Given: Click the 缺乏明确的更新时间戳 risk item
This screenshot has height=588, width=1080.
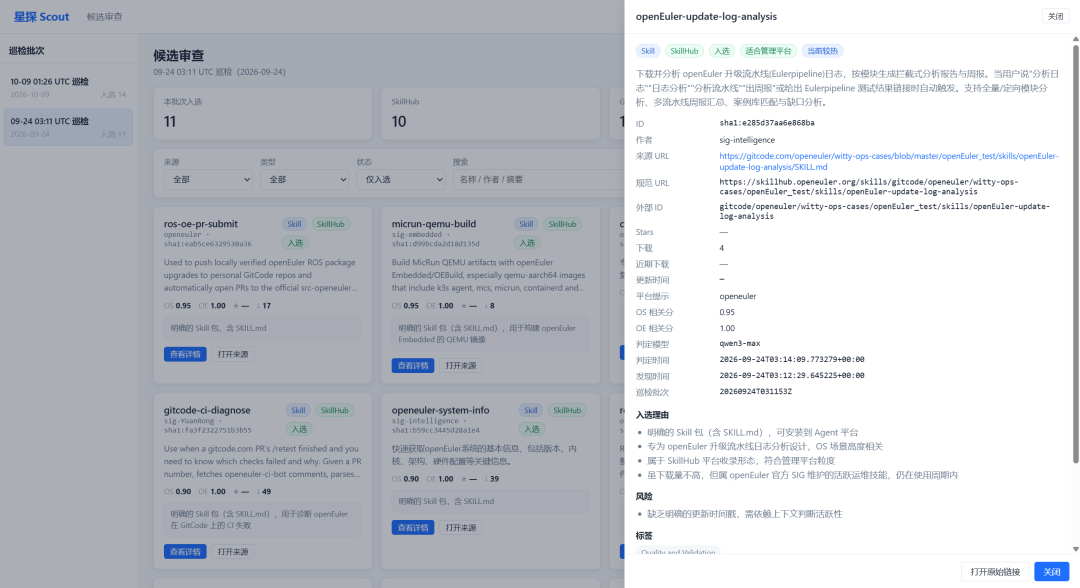Looking at the screenshot, I should 745,514.
